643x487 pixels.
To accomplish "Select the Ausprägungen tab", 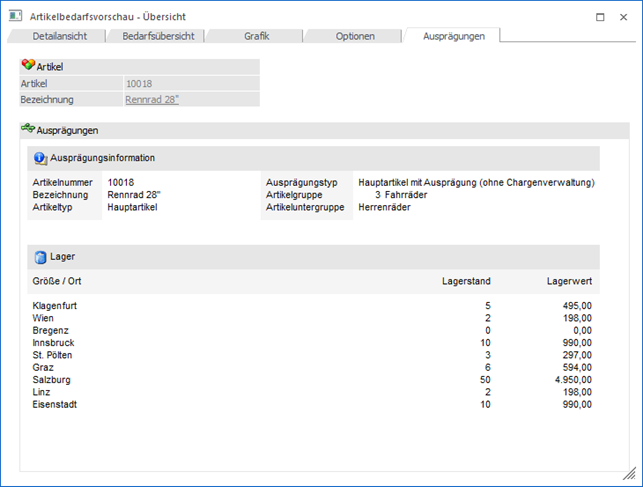I will pyautogui.click(x=453, y=36).
